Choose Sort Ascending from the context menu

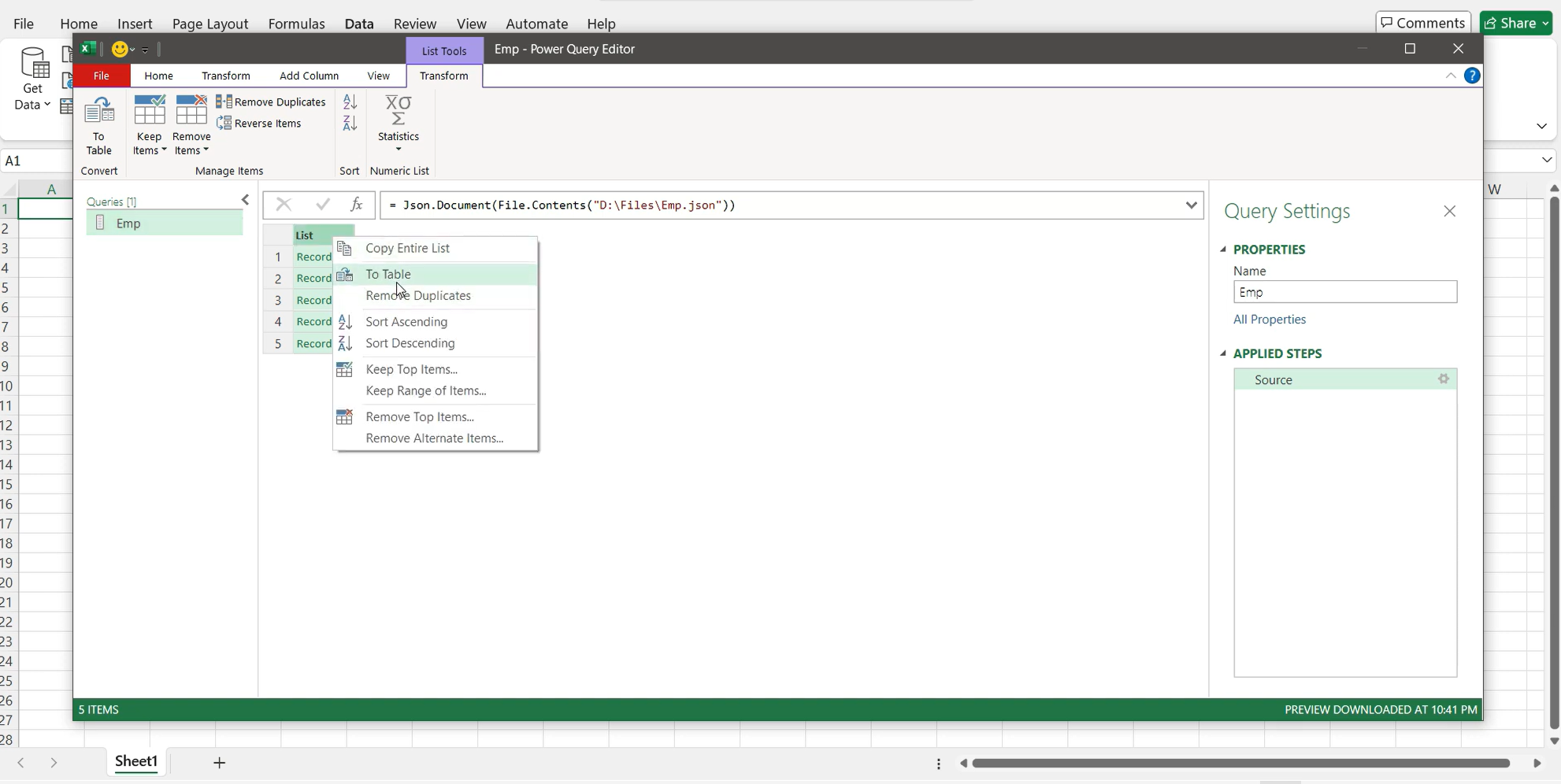point(436,322)
